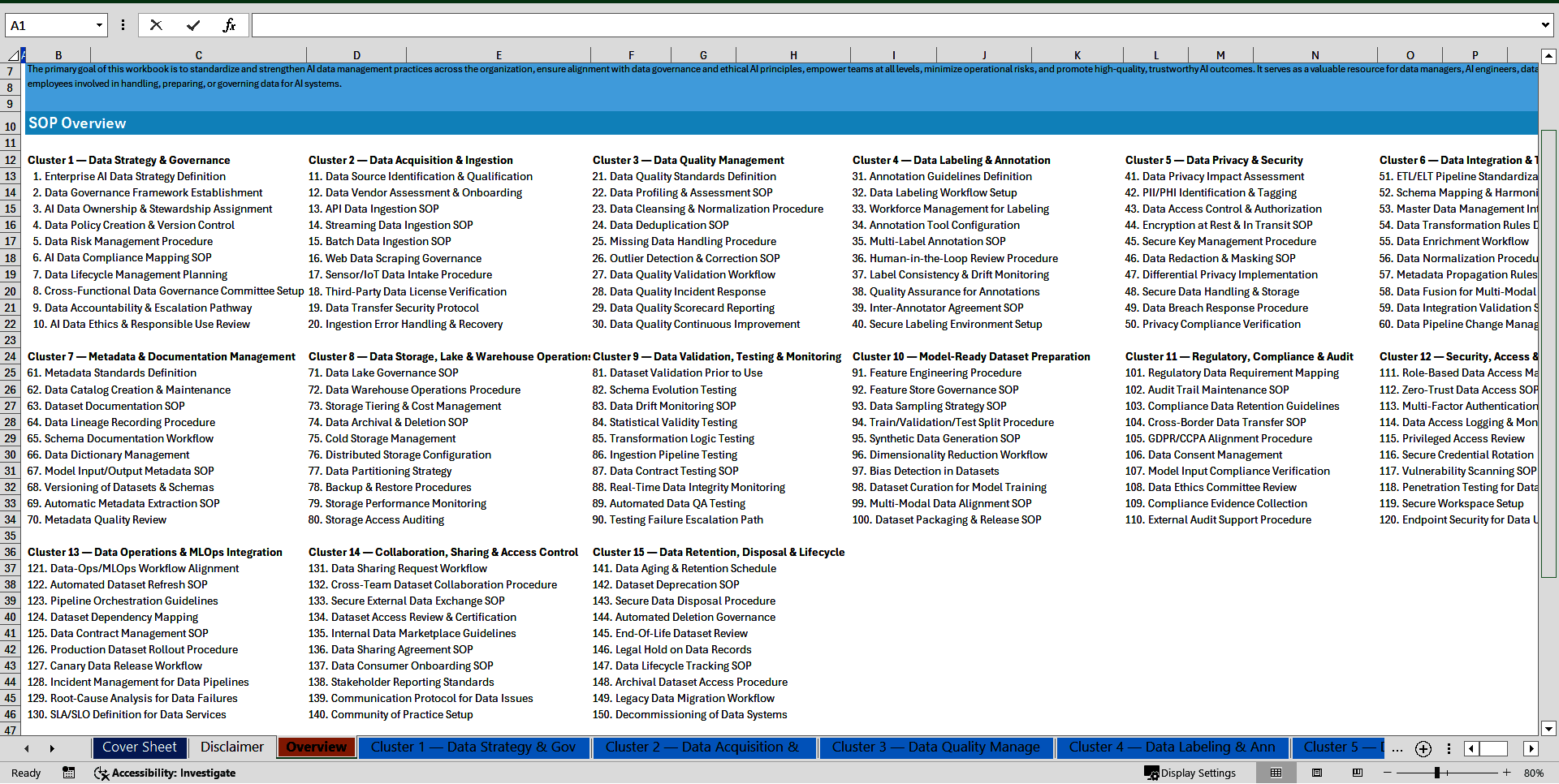This screenshot has width=1559, height=784.
Task: Expand the formula bar with the chevron
Action: pyautogui.click(x=1544, y=24)
